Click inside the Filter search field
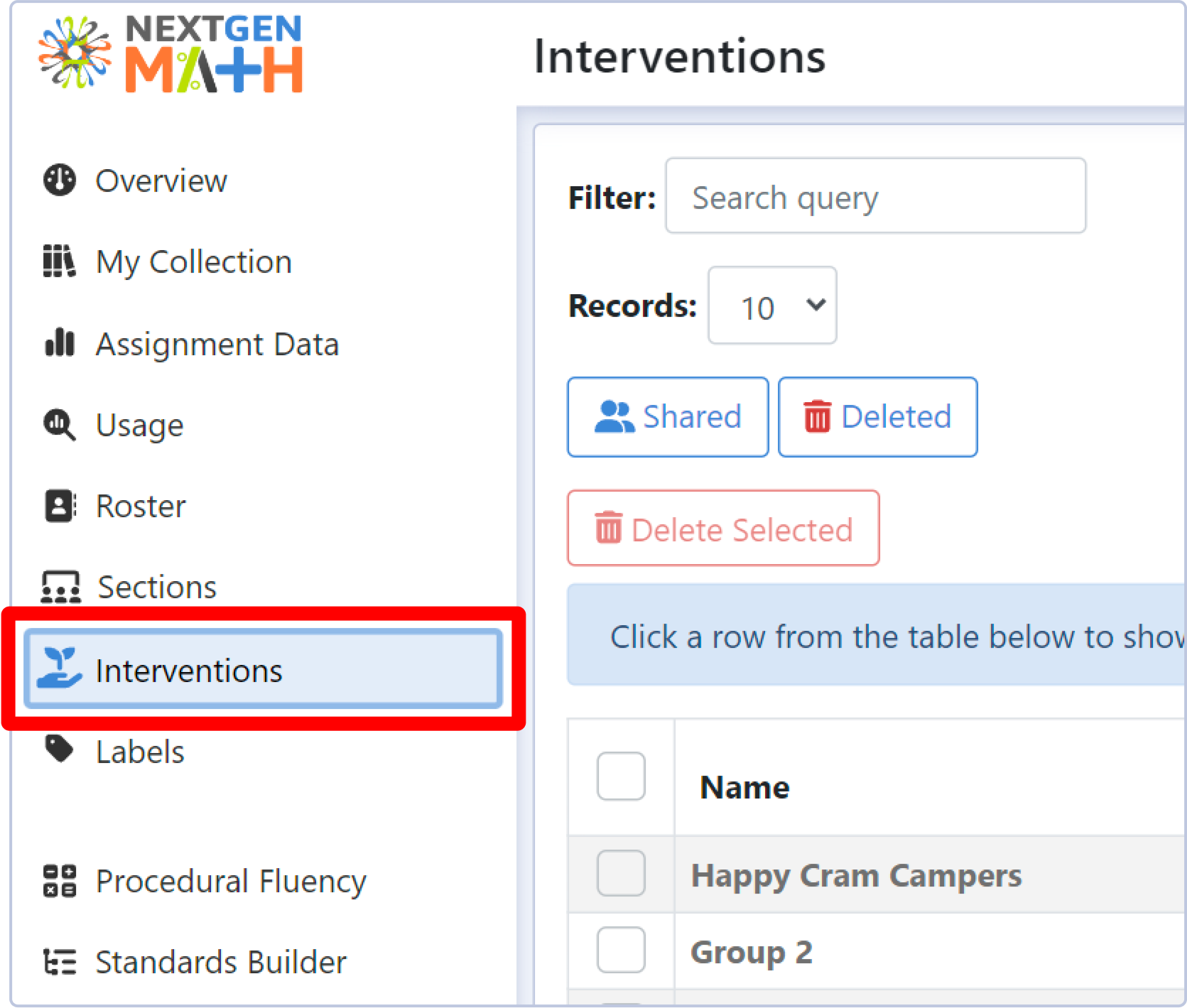The width and height of the screenshot is (1187, 1008). (x=874, y=196)
